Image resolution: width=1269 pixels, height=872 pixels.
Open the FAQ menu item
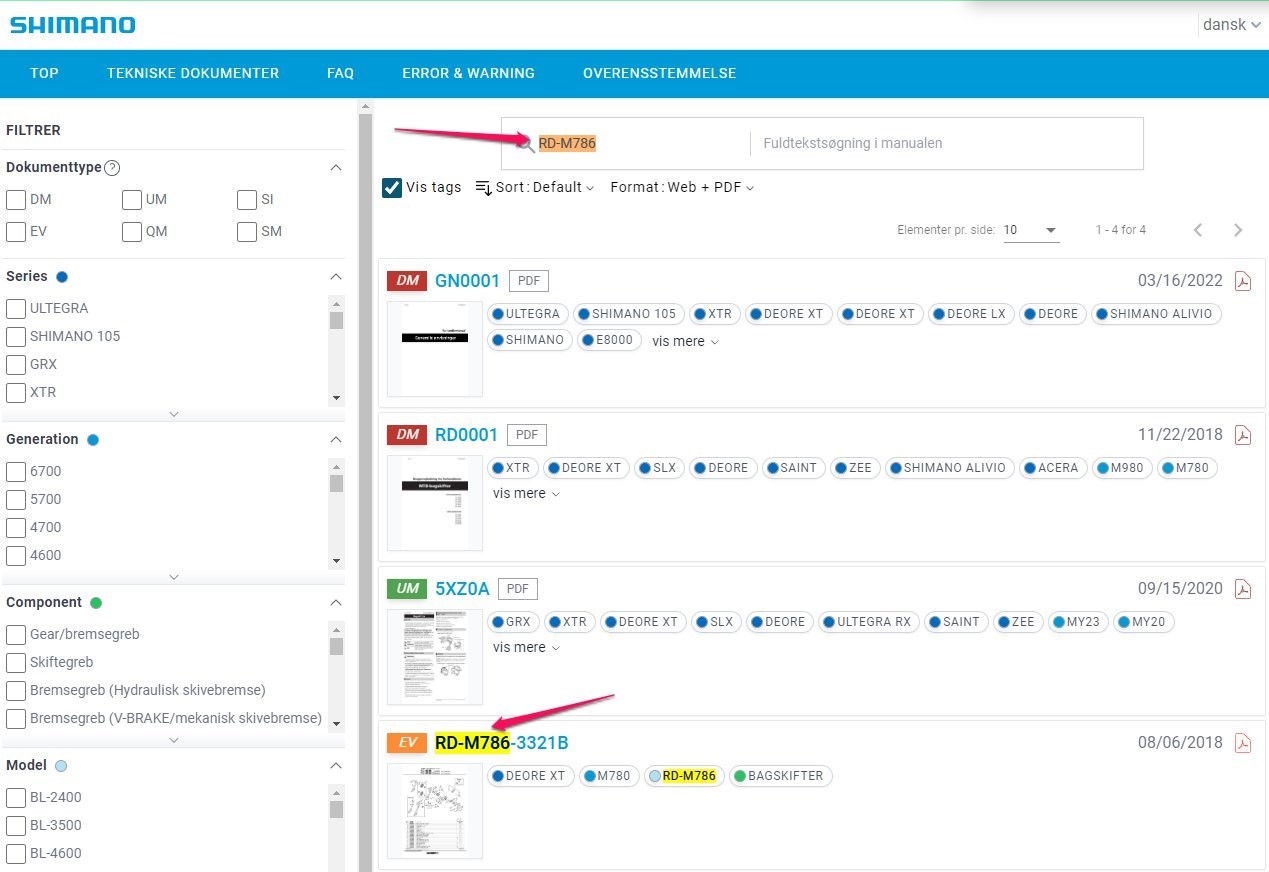340,73
